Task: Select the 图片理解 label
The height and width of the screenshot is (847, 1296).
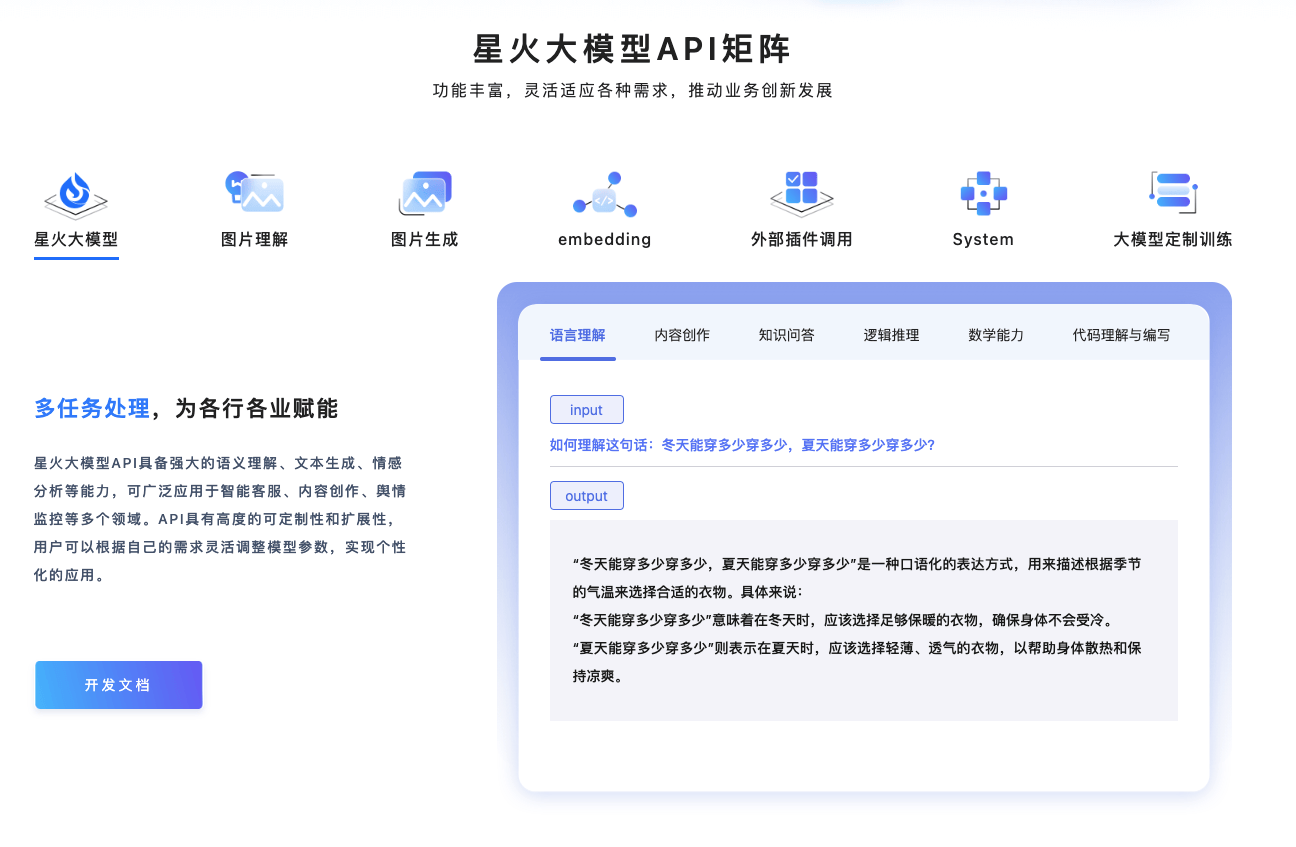Action: (x=254, y=240)
